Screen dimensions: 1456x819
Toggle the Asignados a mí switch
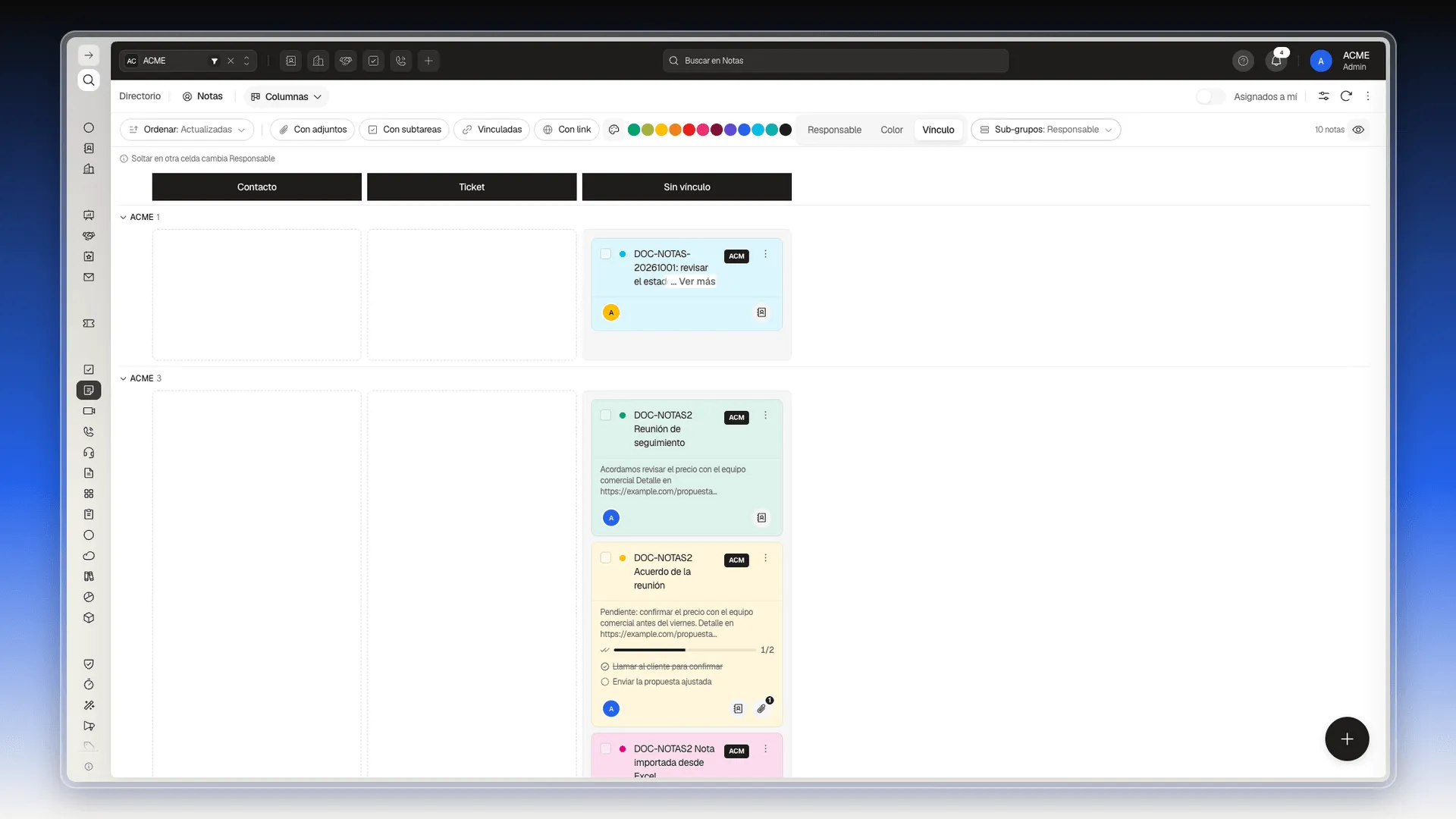(1210, 96)
